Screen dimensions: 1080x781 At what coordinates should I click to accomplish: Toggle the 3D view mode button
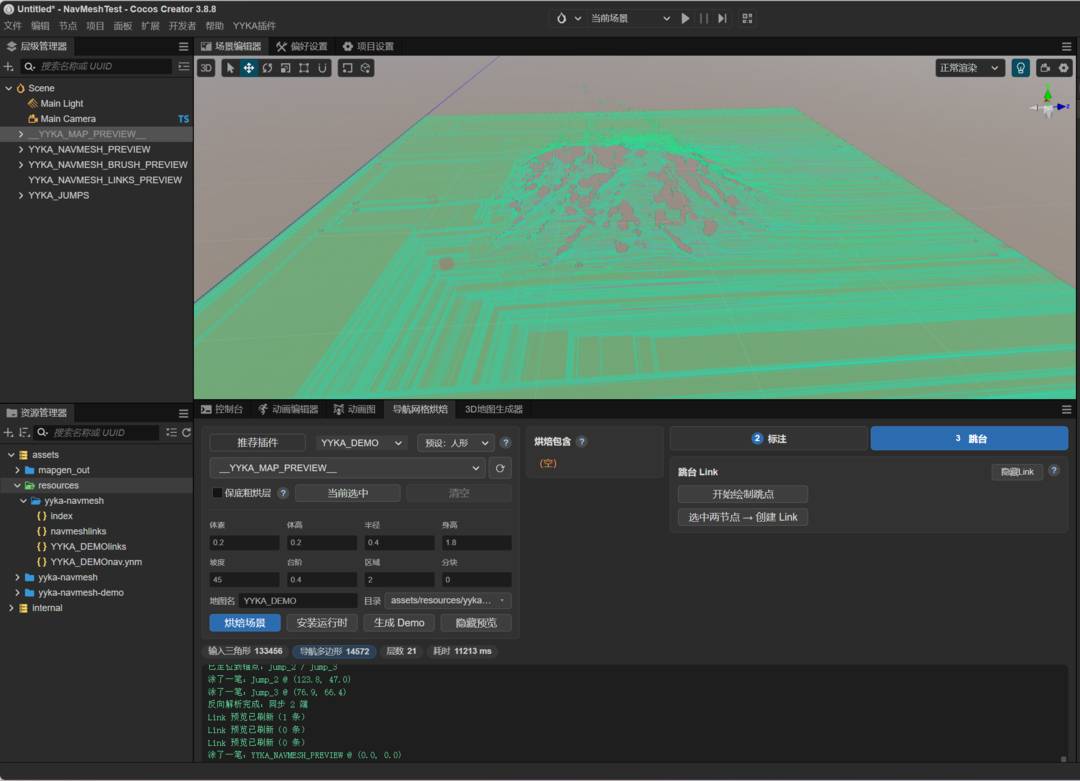206,68
